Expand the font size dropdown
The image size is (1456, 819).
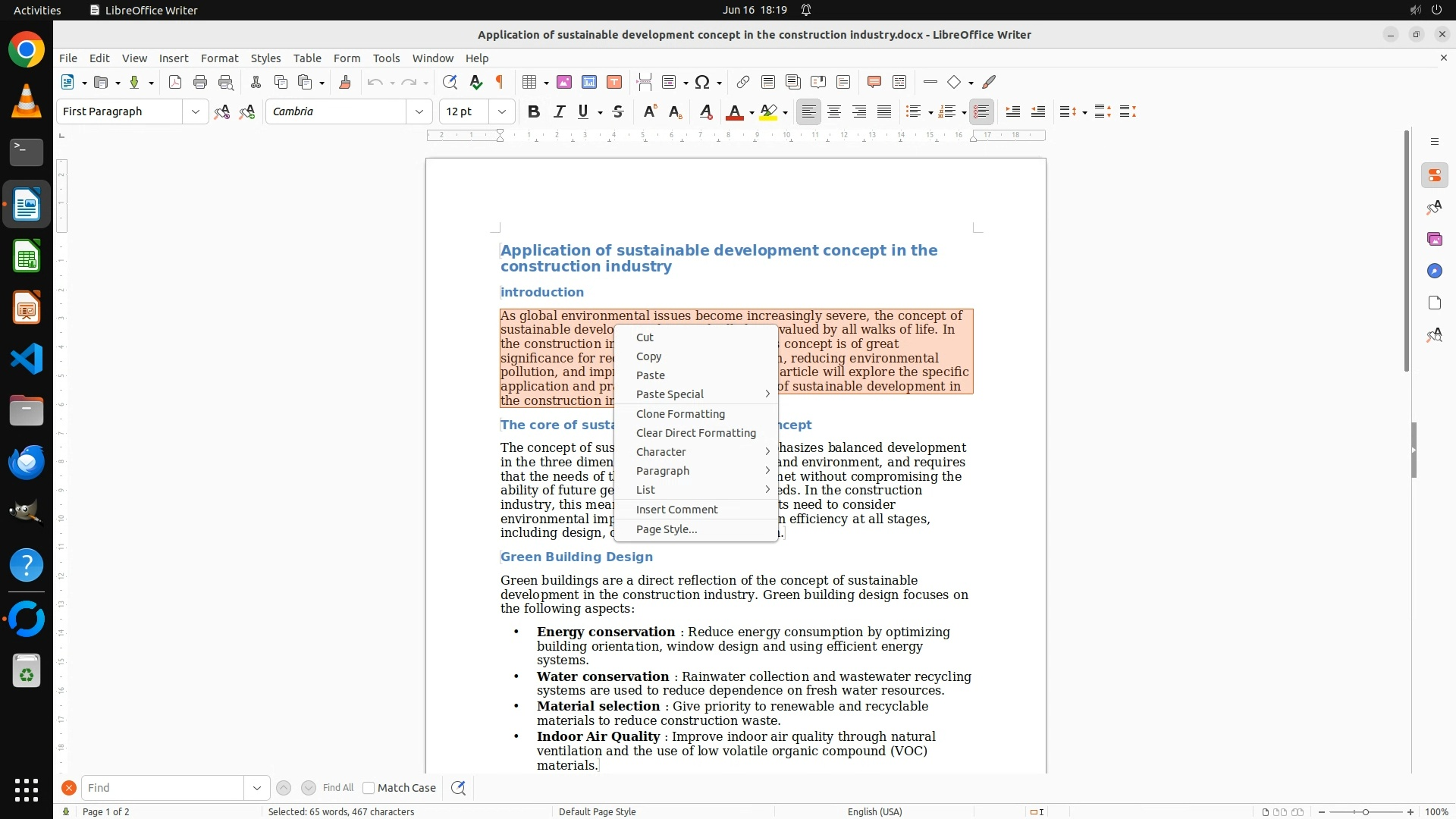[x=502, y=111]
